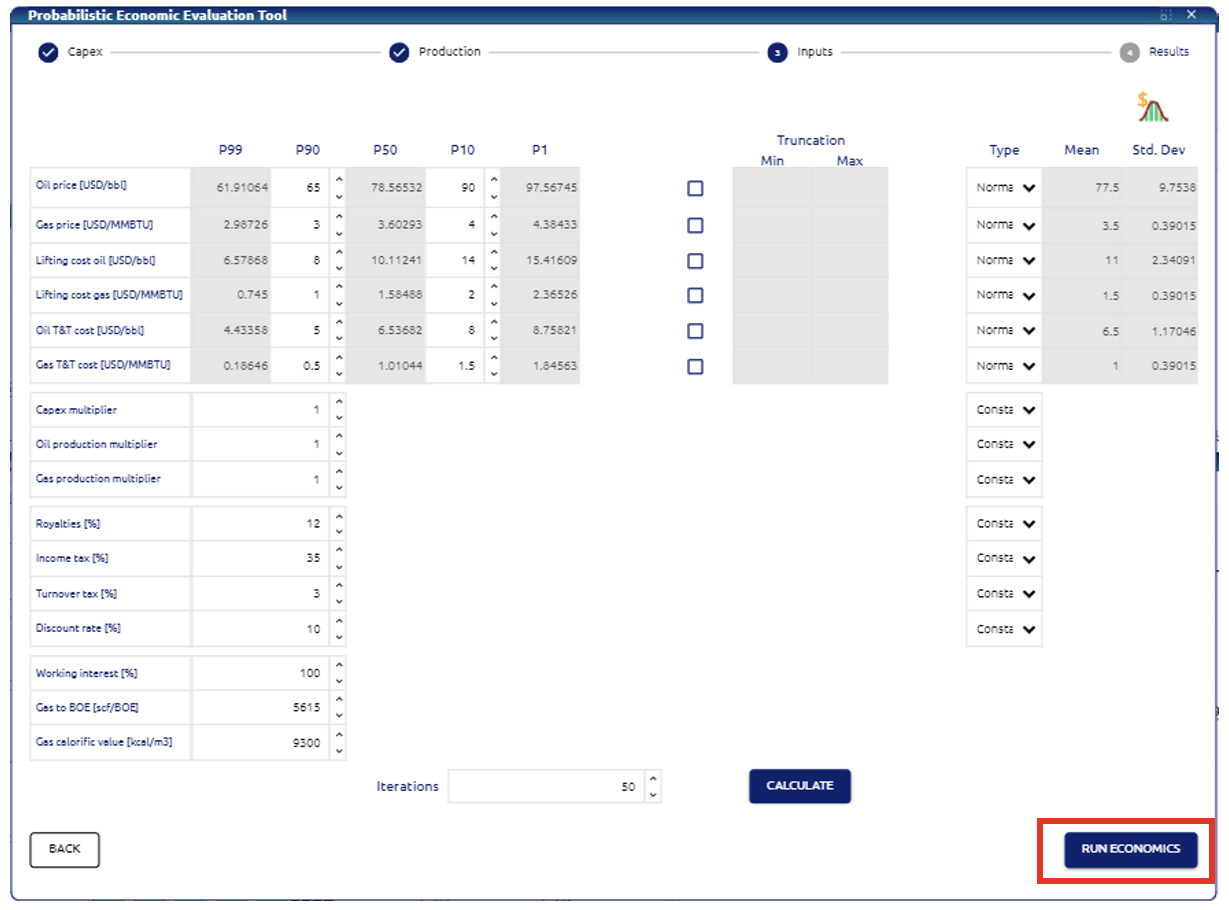
Task: Click the Working interest input field
Action: coord(260,673)
